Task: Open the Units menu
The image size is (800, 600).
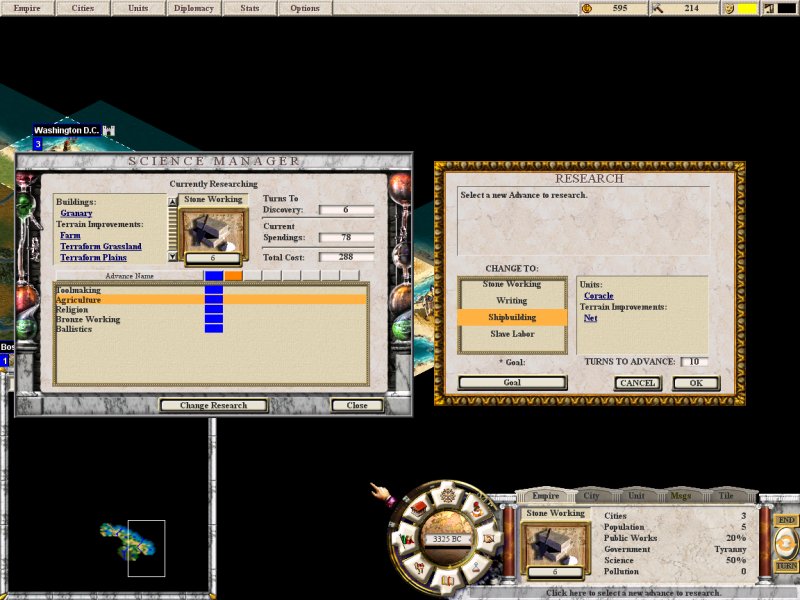Action: pyautogui.click(x=138, y=8)
